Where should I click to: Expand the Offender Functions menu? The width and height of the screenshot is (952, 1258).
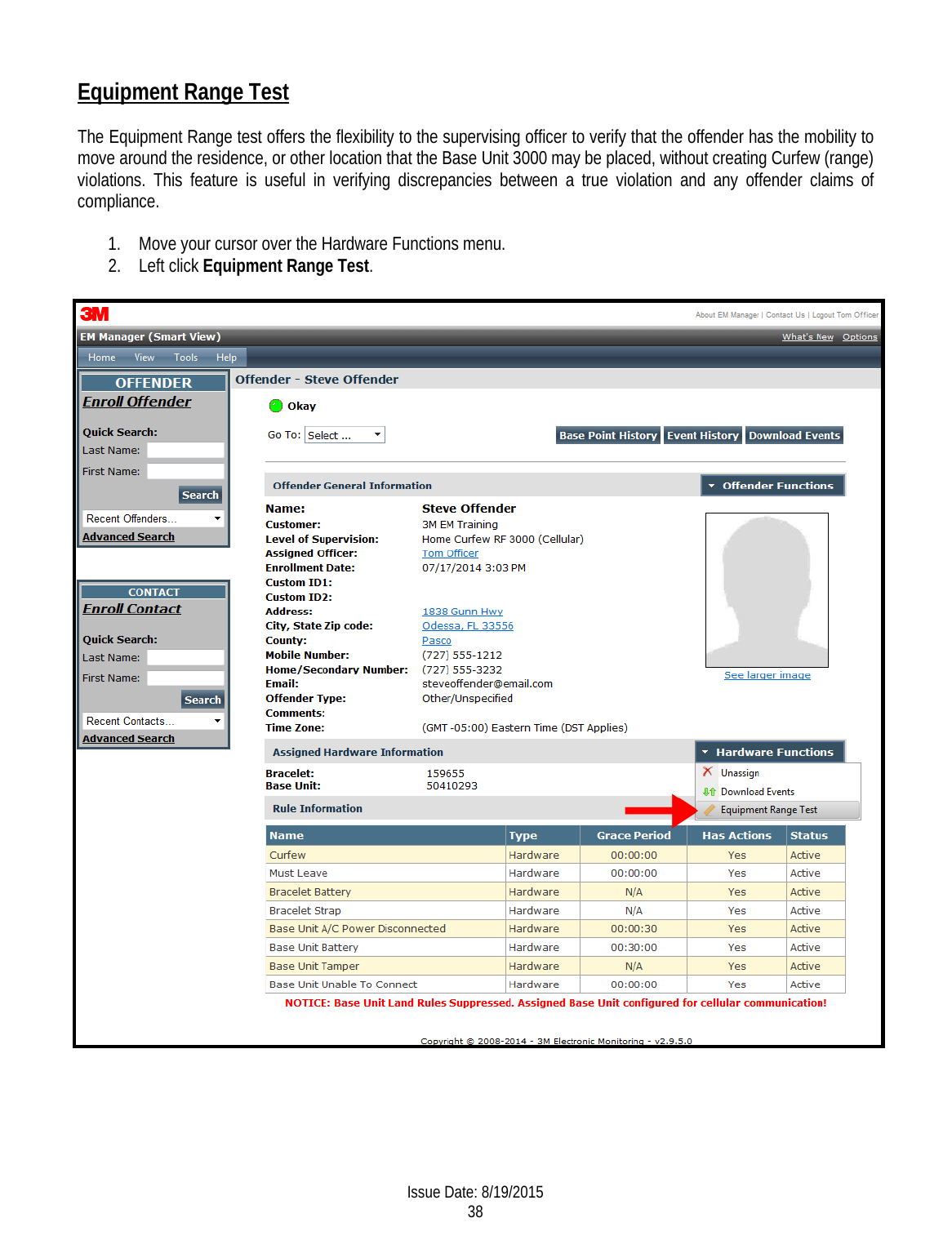pyautogui.click(x=772, y=486)
